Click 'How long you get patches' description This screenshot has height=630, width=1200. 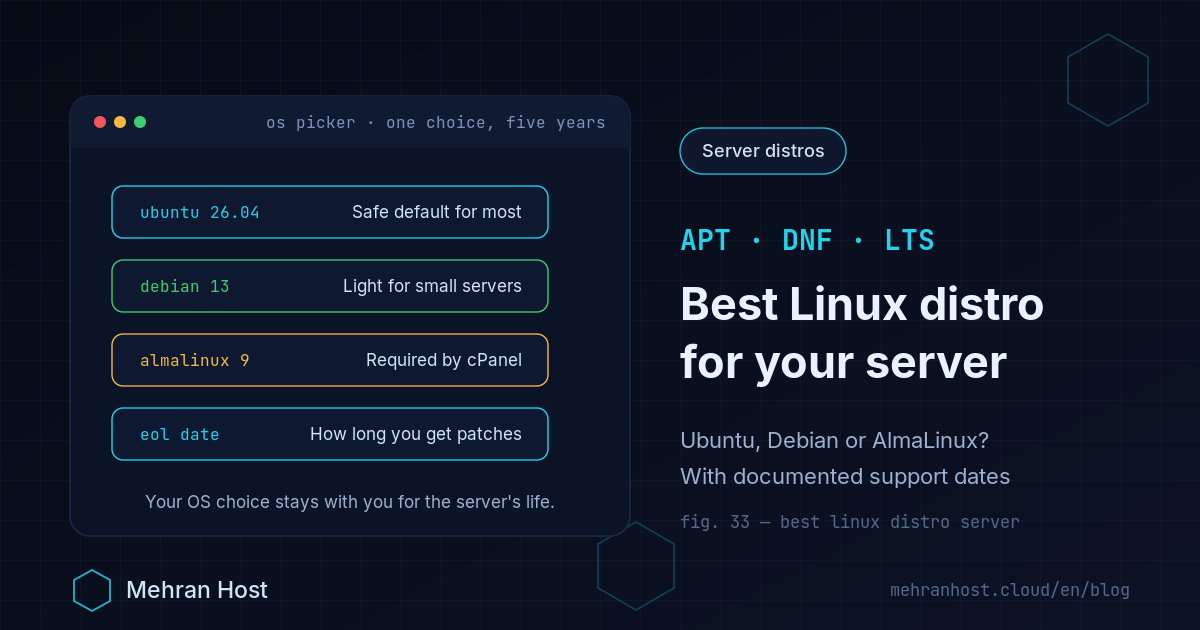click(x=416, y=434)
